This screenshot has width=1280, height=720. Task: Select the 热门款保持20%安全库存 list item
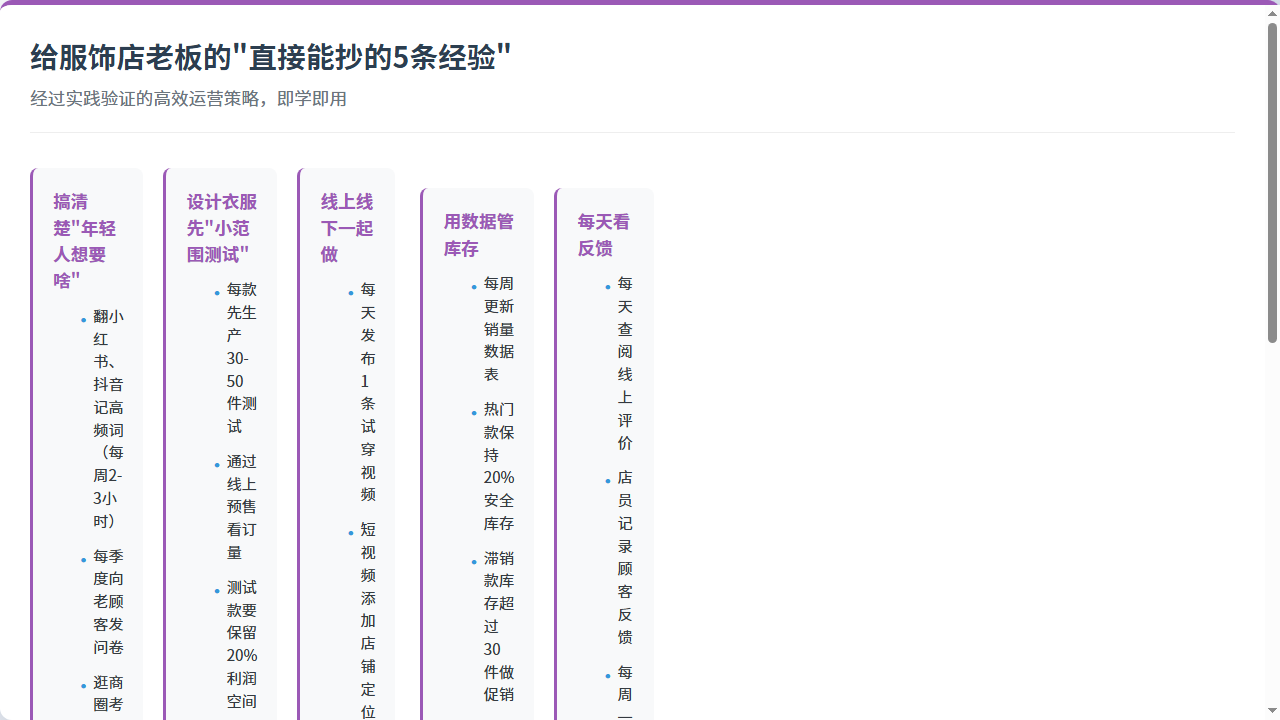point(498,466)
